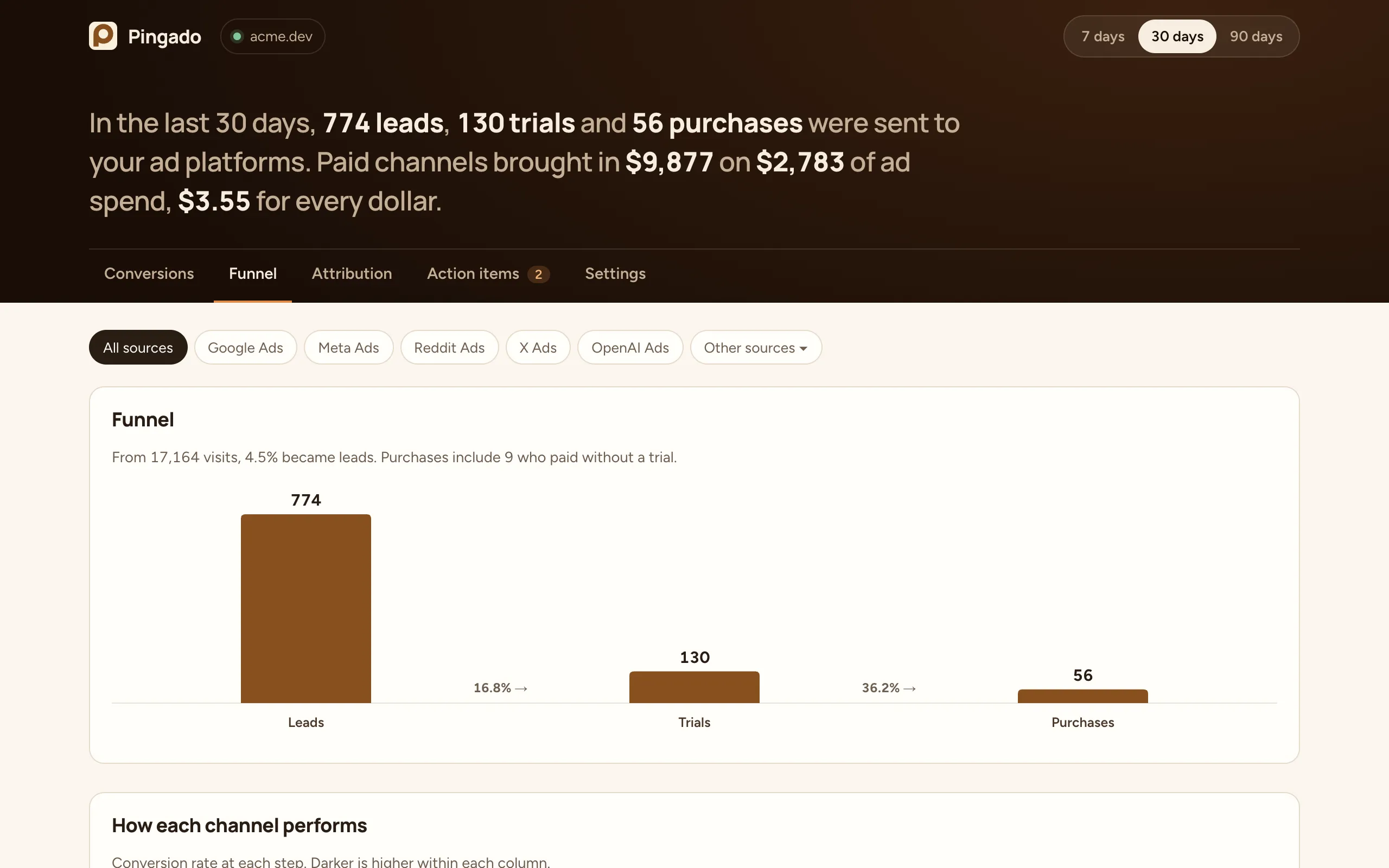The height and width of the screenshot is (868, 1389).
Task: Switch range to 90 days
Action: pyautogui.click(x=1256, y=36)
